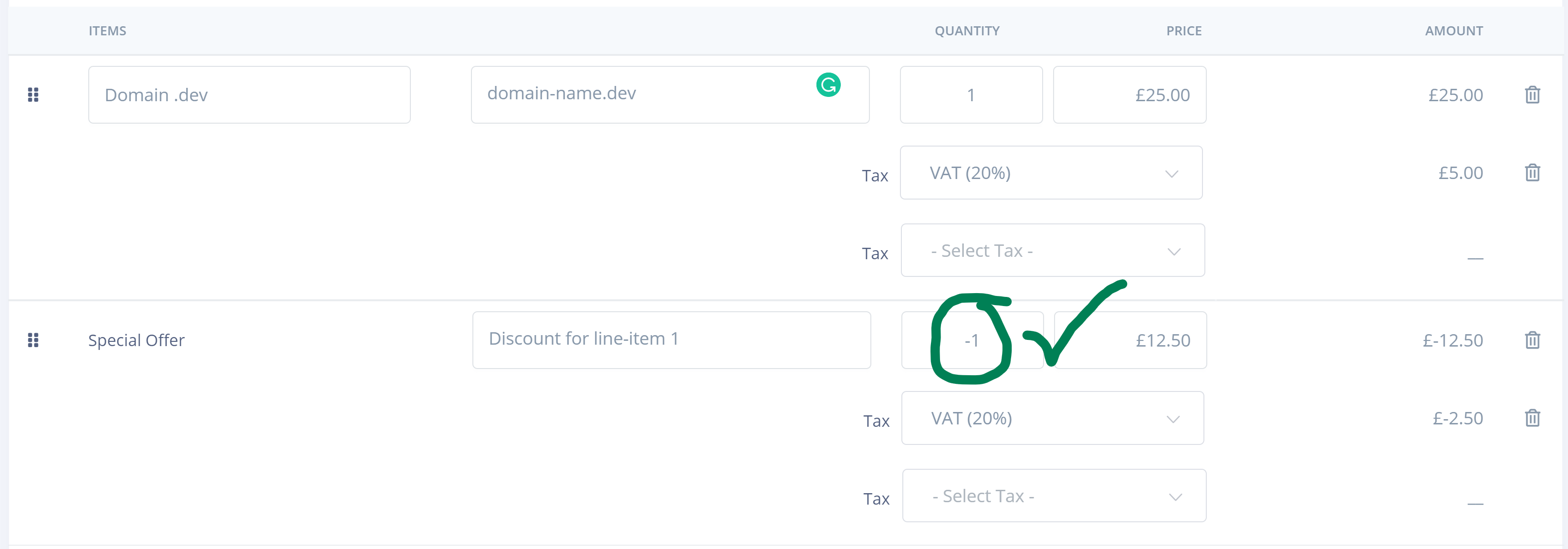
Task: Click the drag handle for Special Offer row
Action: click(33, 339)
